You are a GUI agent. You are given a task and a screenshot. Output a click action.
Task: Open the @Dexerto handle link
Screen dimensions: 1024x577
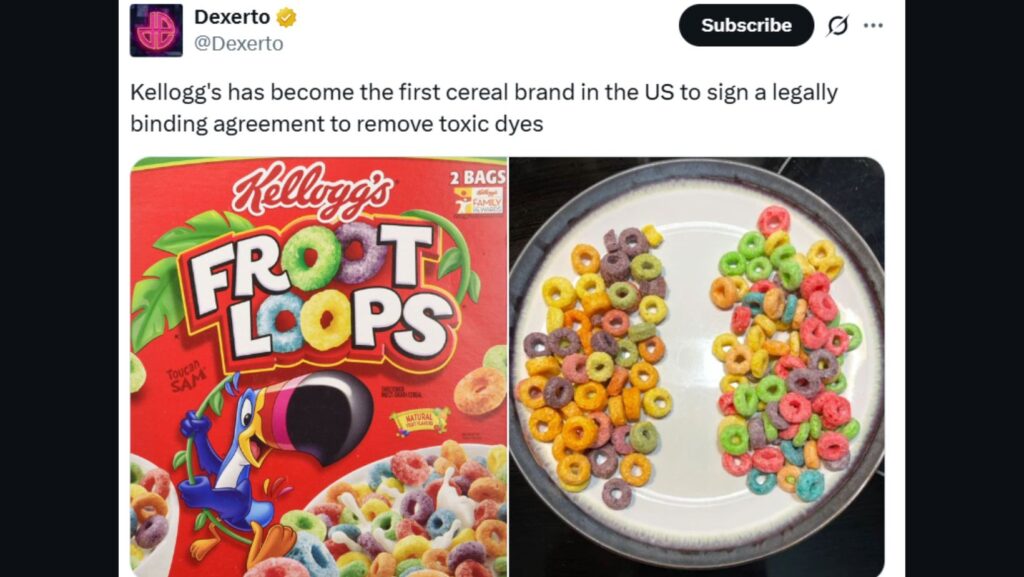[238, 44]
